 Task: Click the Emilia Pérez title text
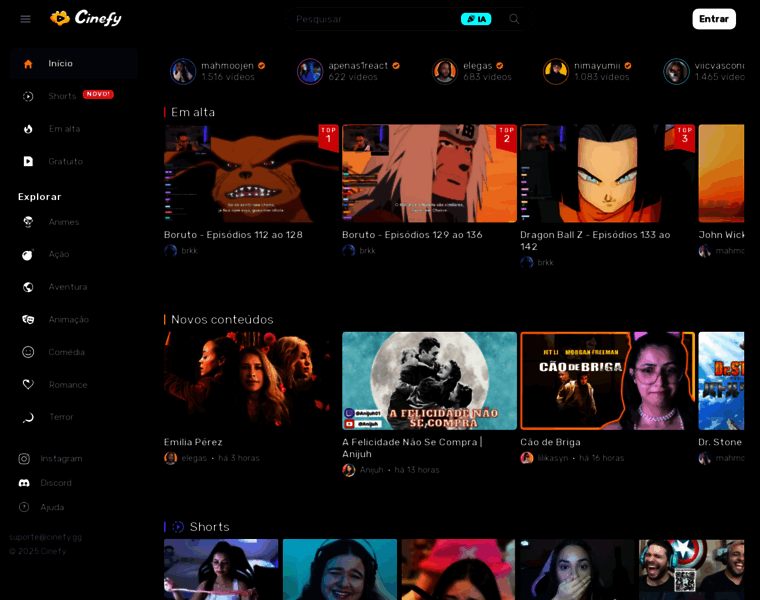193,442
